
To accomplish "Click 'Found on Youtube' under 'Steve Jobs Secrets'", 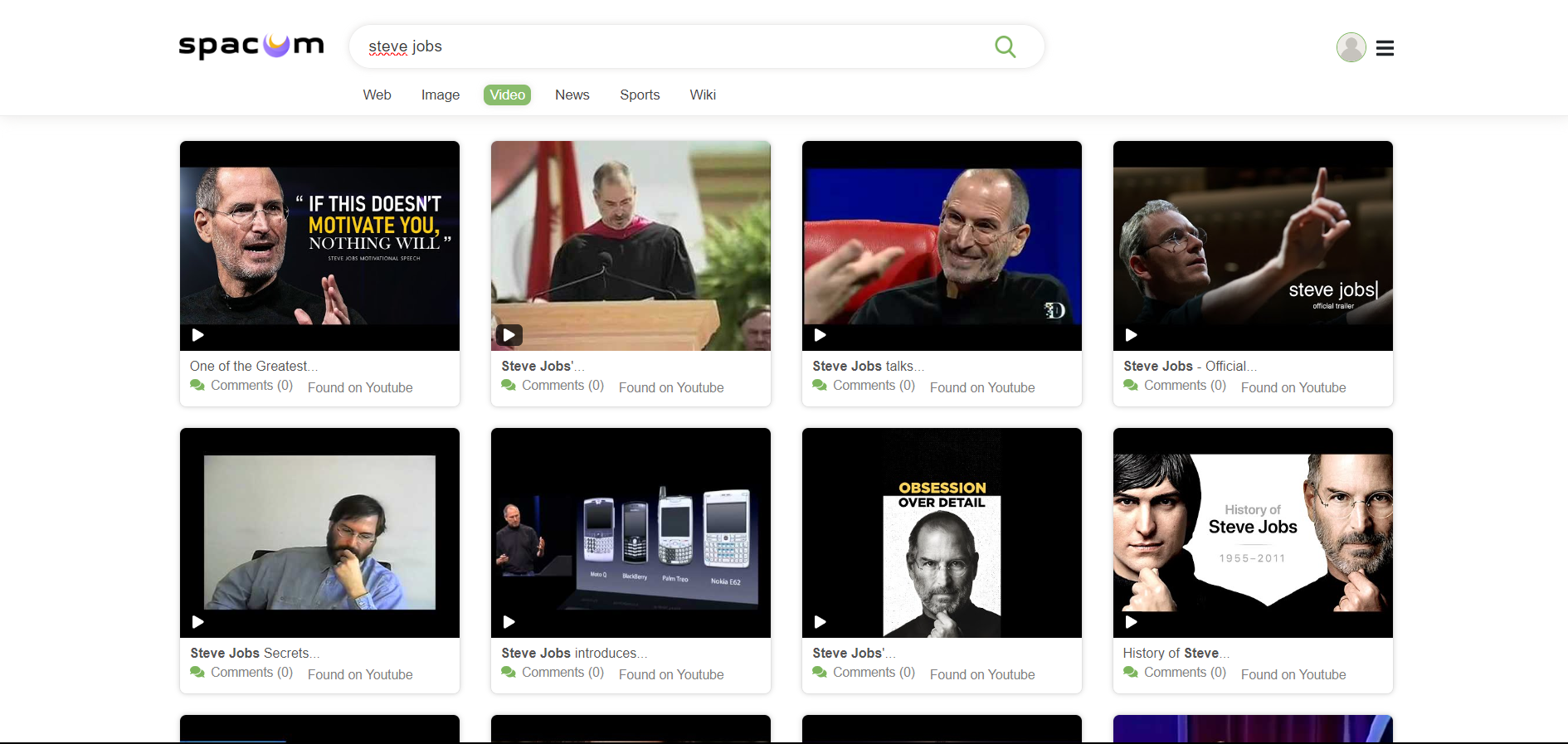I will 360,674.
